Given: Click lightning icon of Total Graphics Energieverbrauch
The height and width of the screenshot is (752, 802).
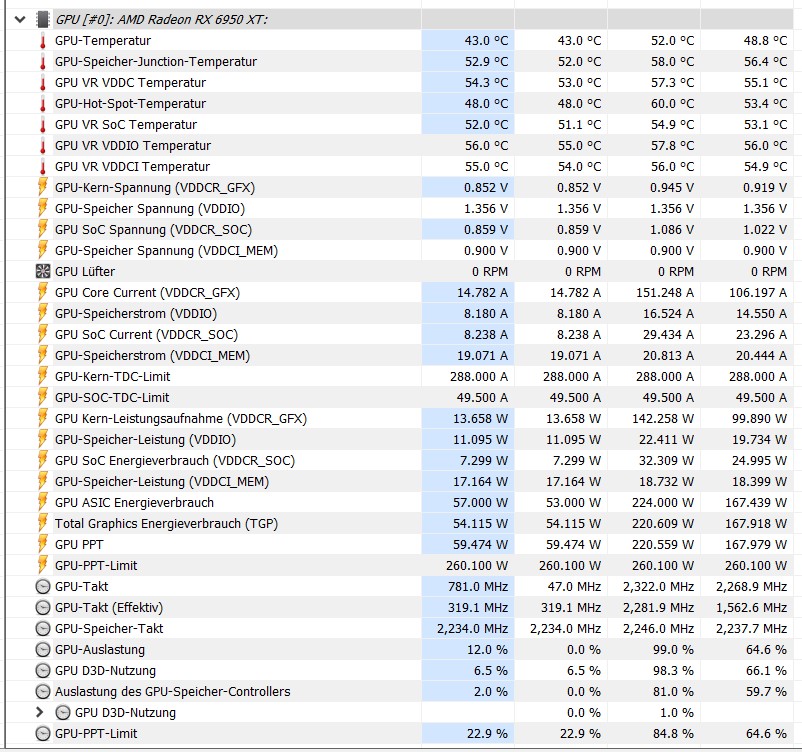Looking at the screenshot, I should click(43, 523).
